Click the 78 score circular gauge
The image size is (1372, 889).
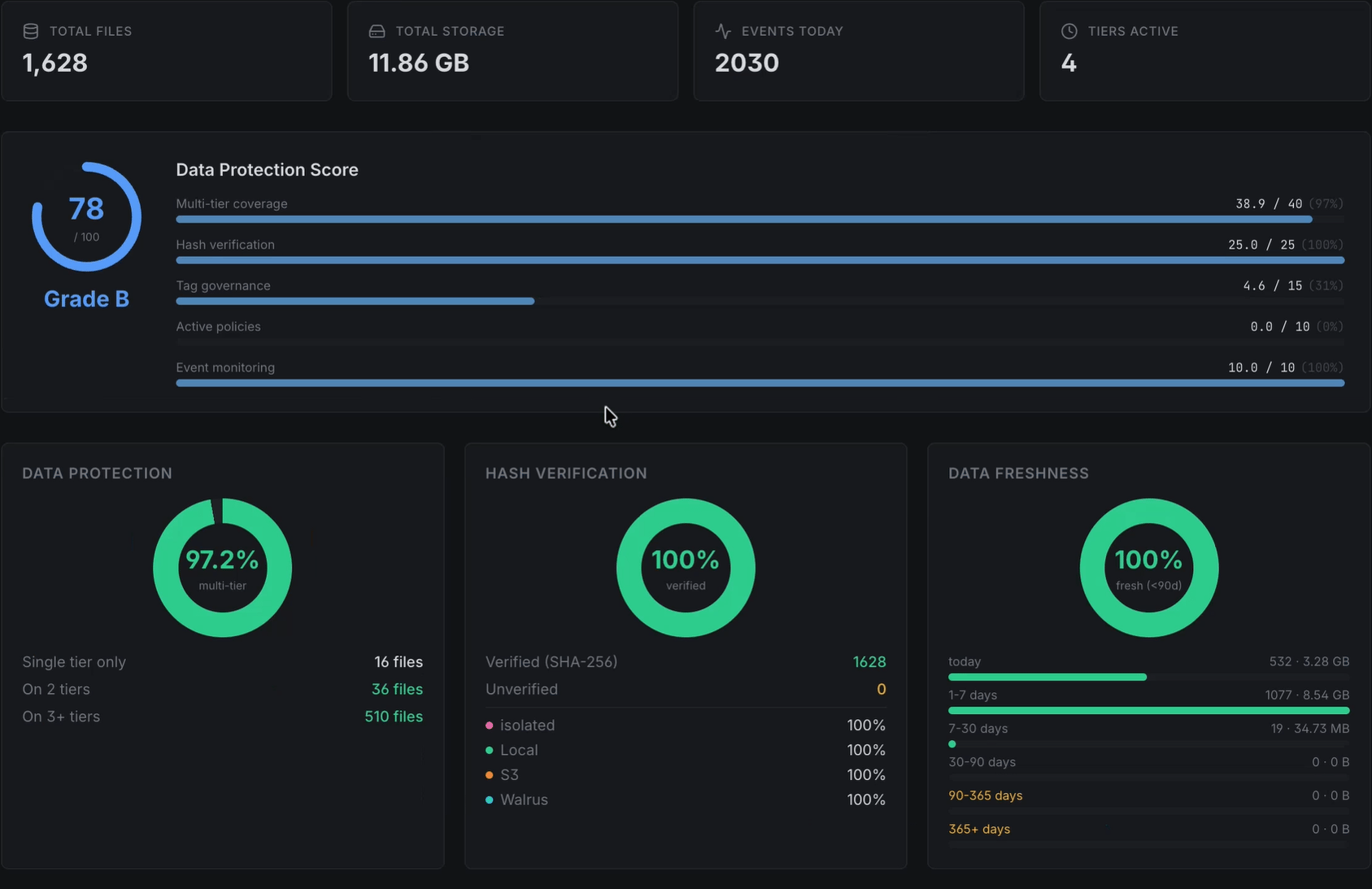86,216
